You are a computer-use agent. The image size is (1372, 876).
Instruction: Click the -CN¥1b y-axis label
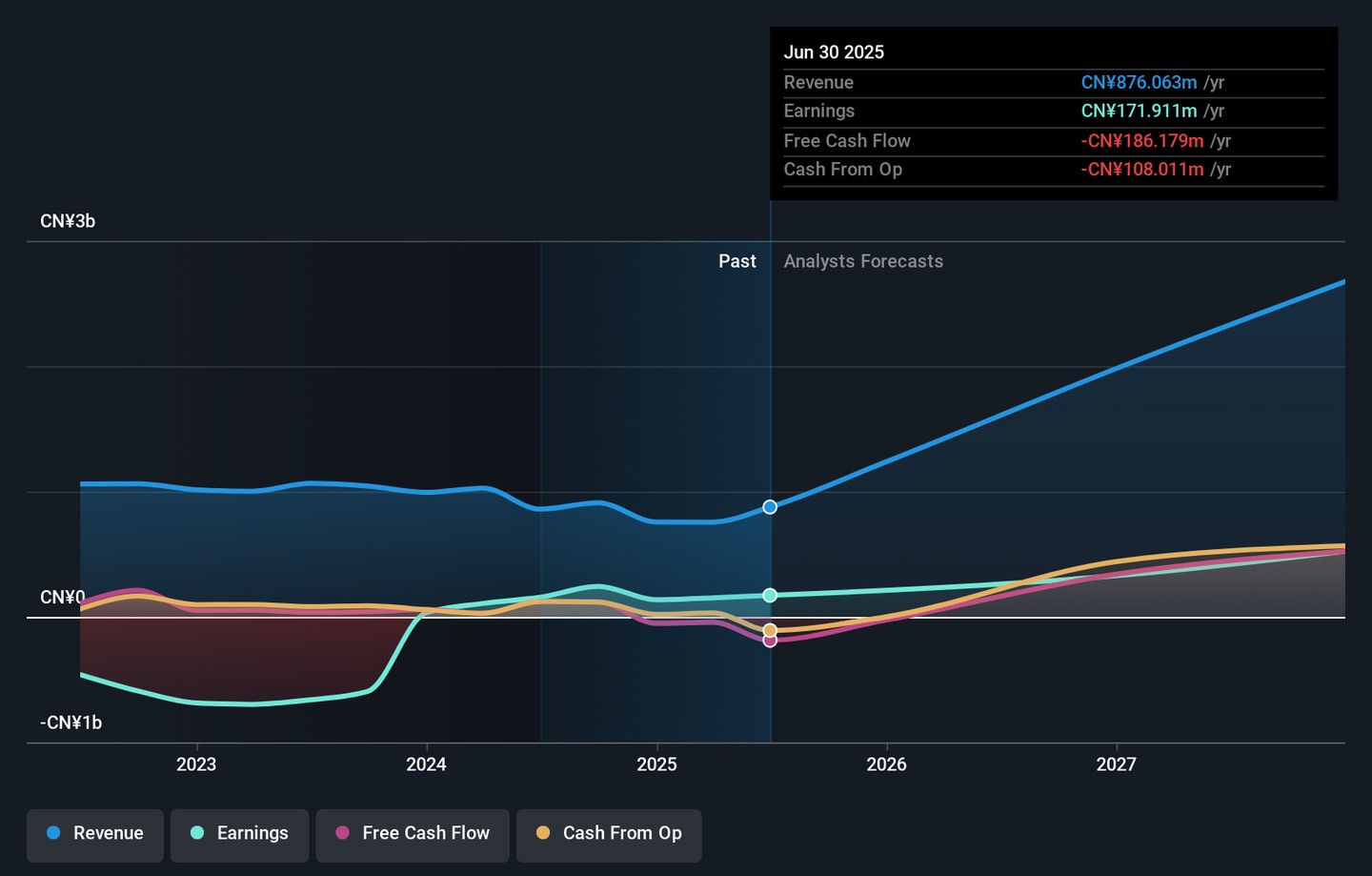pos(71,723)
